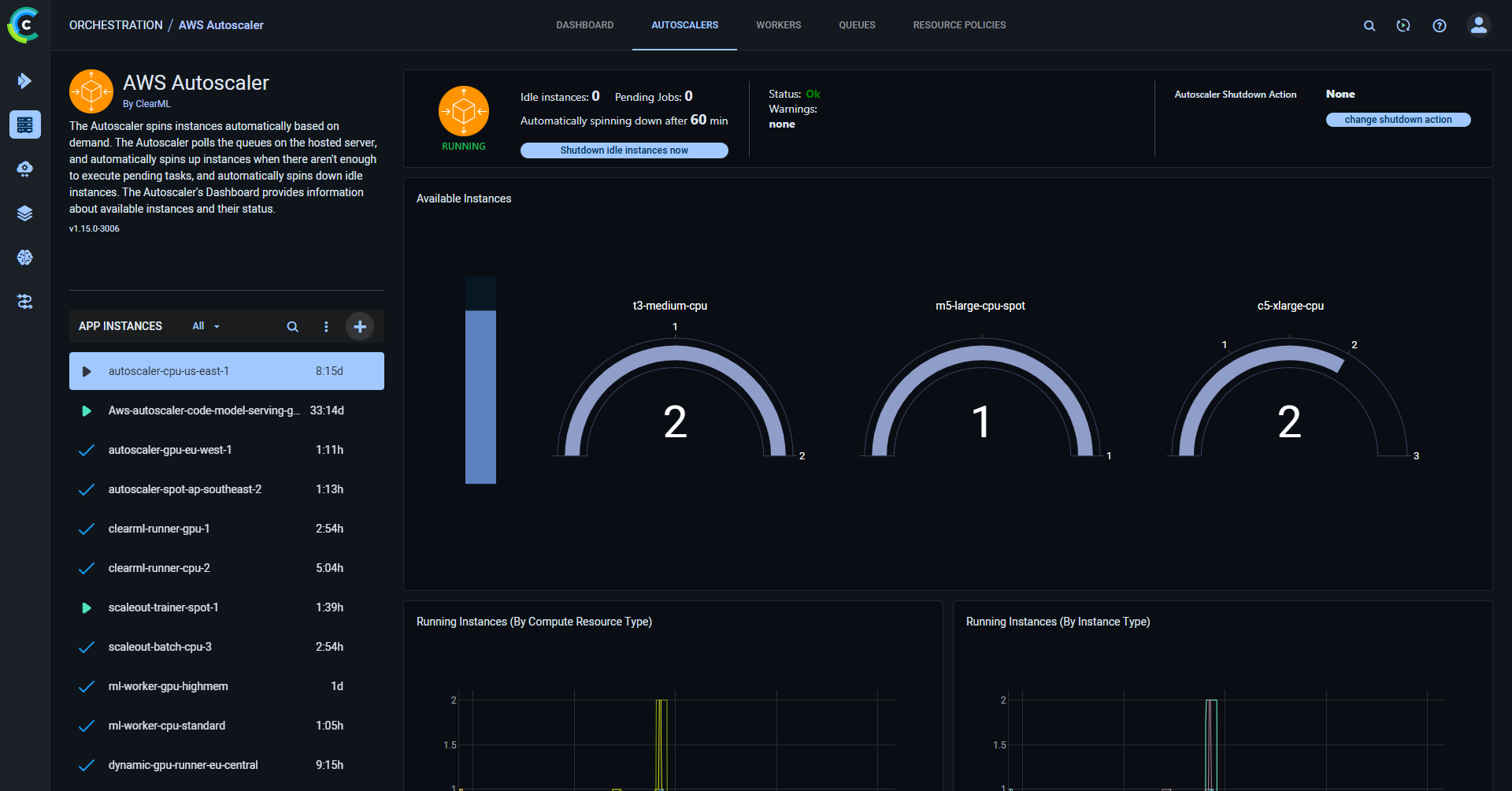The height and width of the screenshot is (791, 1512).
Task: Expand the All instances filter dropdown
Action: coord(206,326)
